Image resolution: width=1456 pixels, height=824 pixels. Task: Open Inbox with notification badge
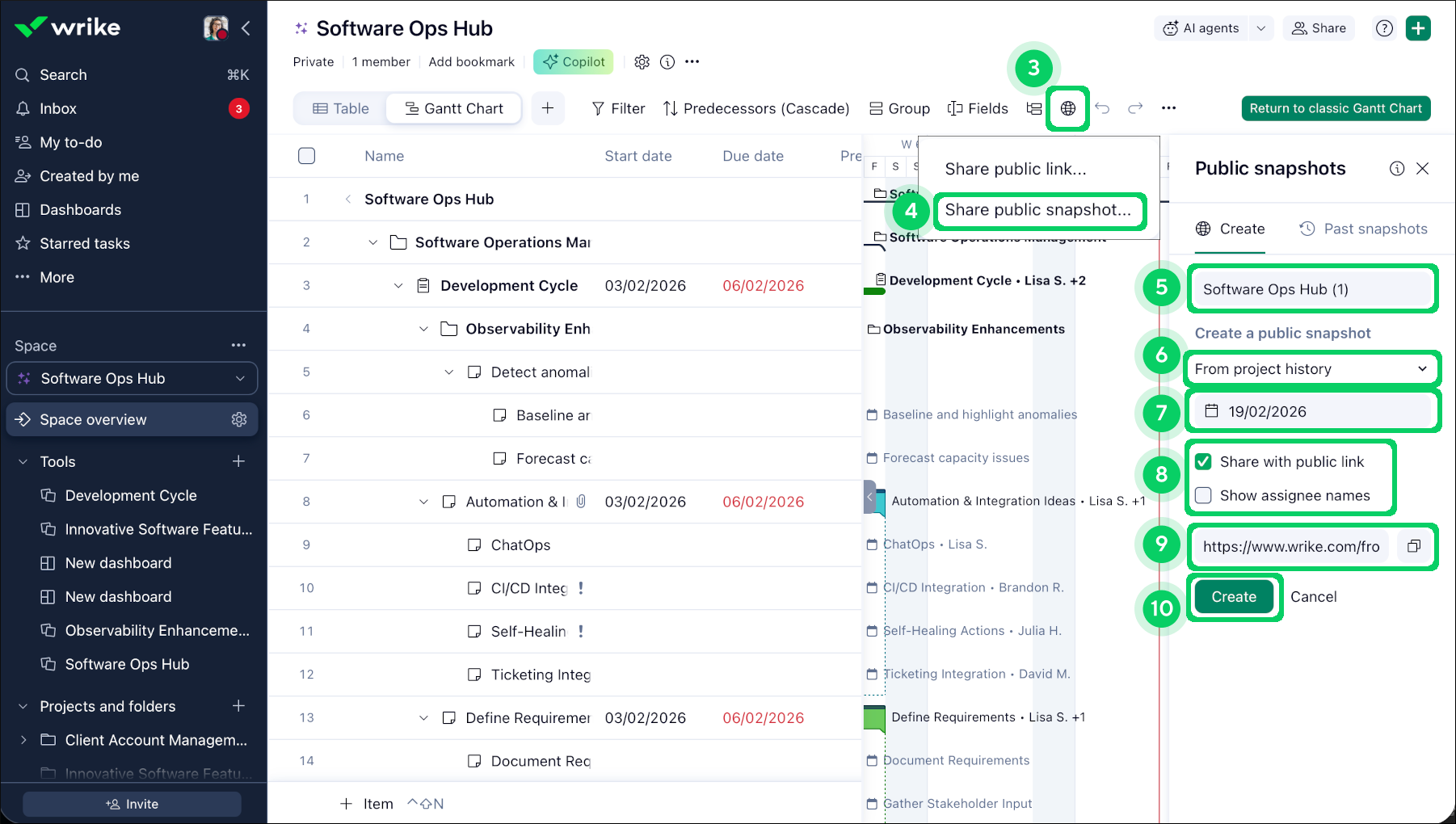coord(58,108)
